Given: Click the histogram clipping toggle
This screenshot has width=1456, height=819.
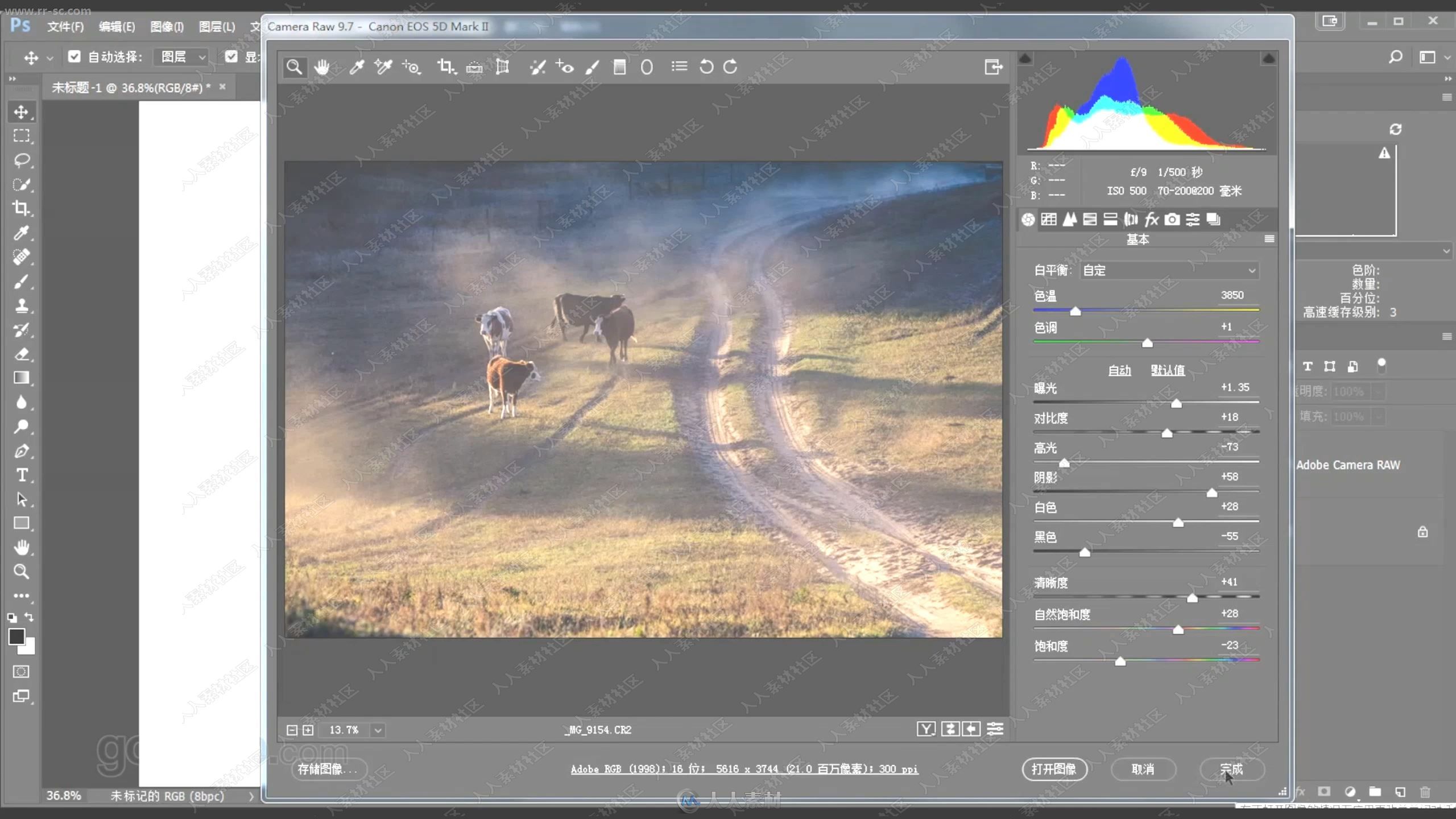Looking at the screenshot, I should pyautogui.click(x=1268, y=57).
